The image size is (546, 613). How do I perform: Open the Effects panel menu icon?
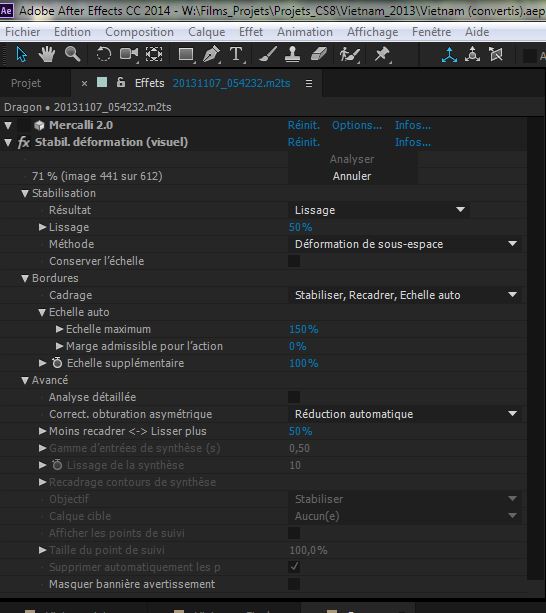(309, 84)
